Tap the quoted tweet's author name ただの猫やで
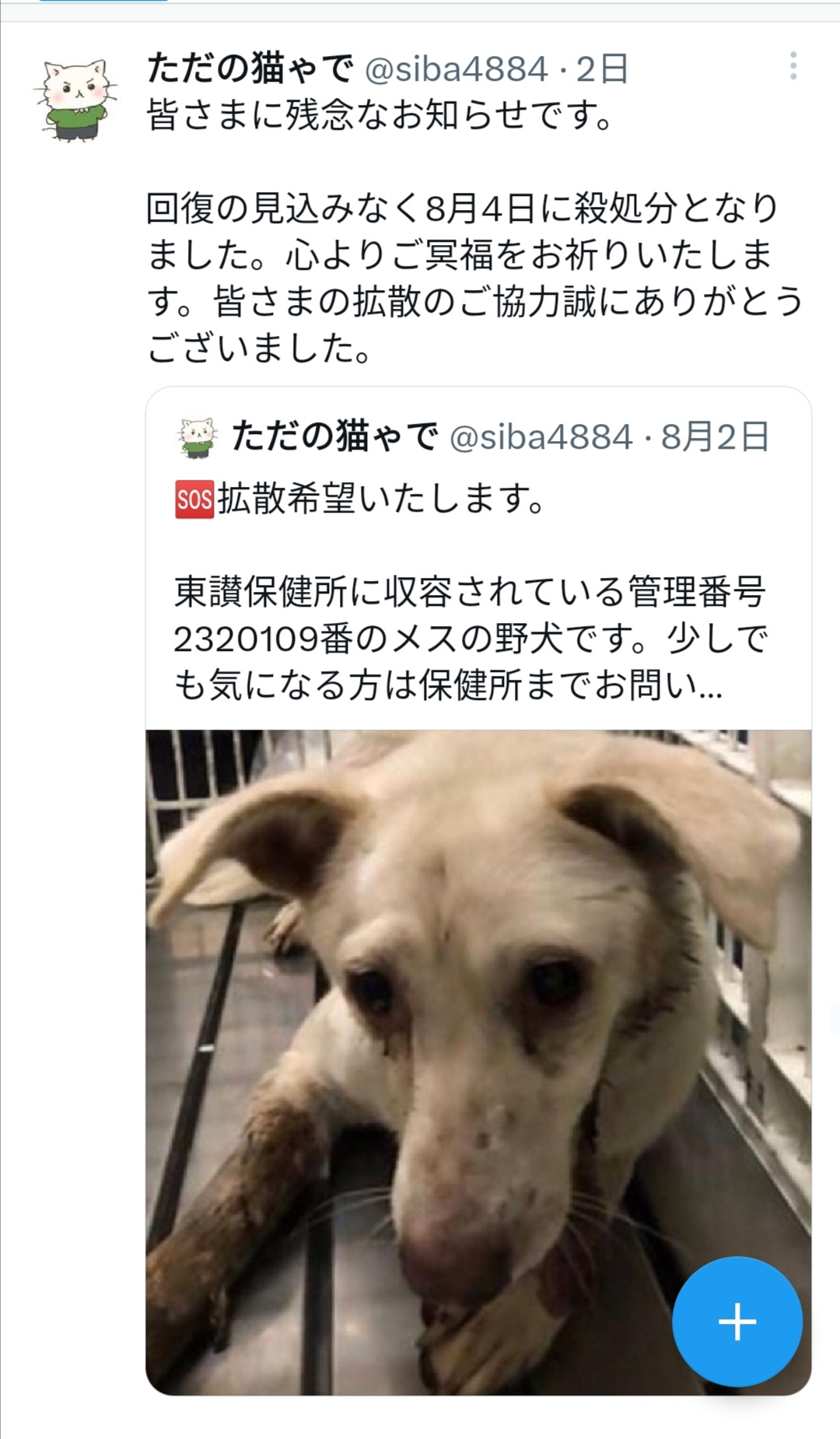The image size is (840, 1439). 335,436
